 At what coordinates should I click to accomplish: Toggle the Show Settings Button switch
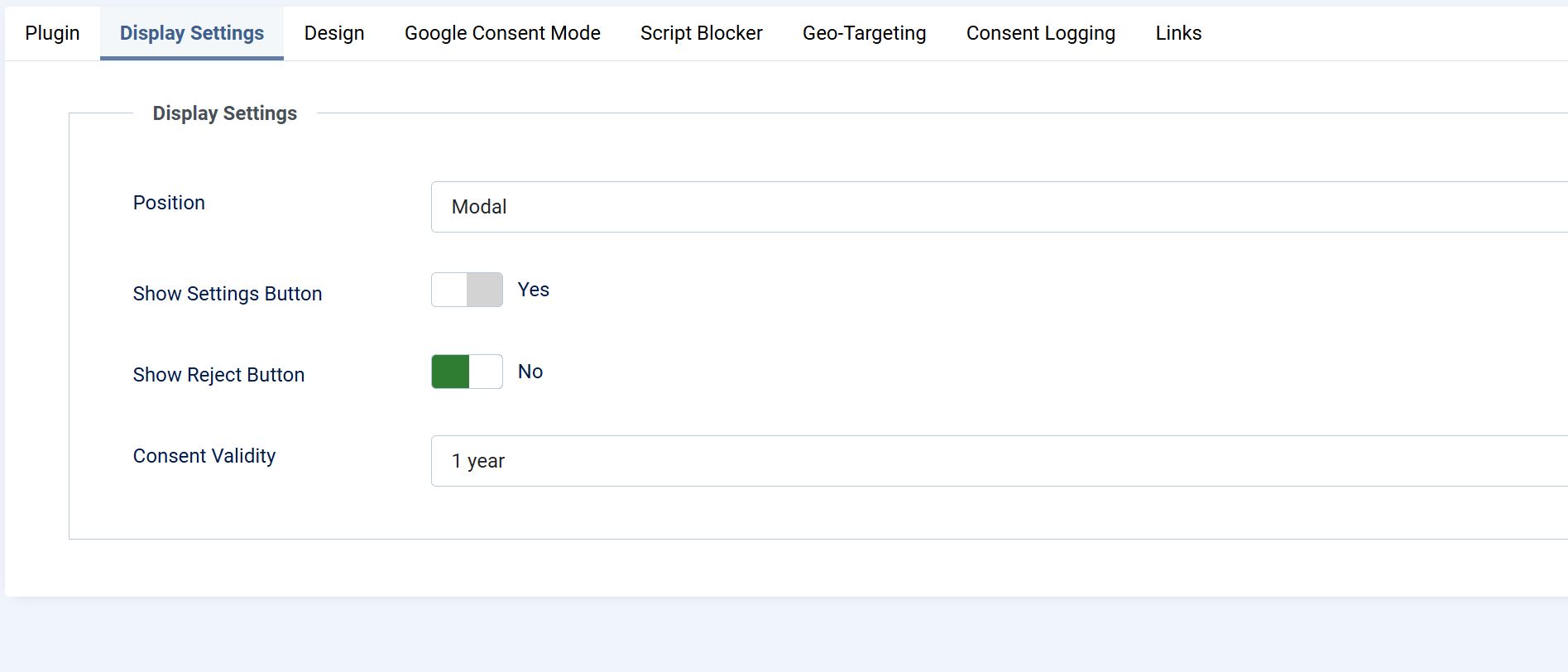pyautogui.click(x=467, y=290)
